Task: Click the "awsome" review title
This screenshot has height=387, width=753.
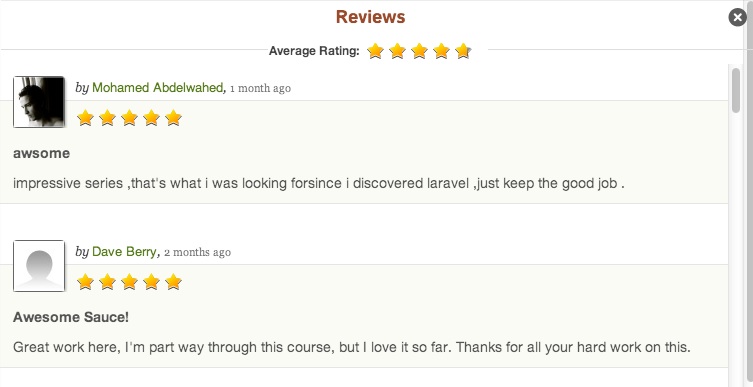Action: (41, 154)
